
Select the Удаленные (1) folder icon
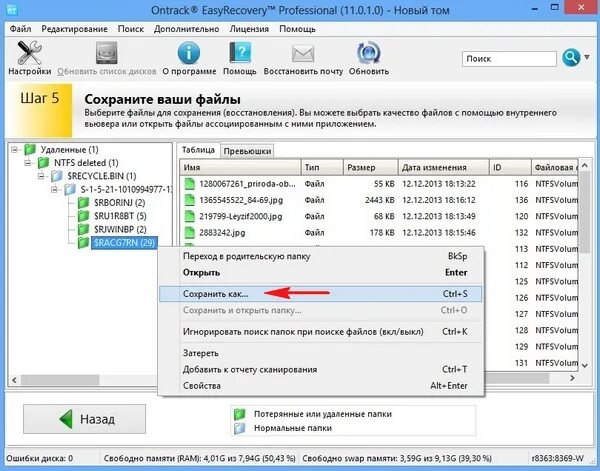pyautogui.click(x=30, y=150)
